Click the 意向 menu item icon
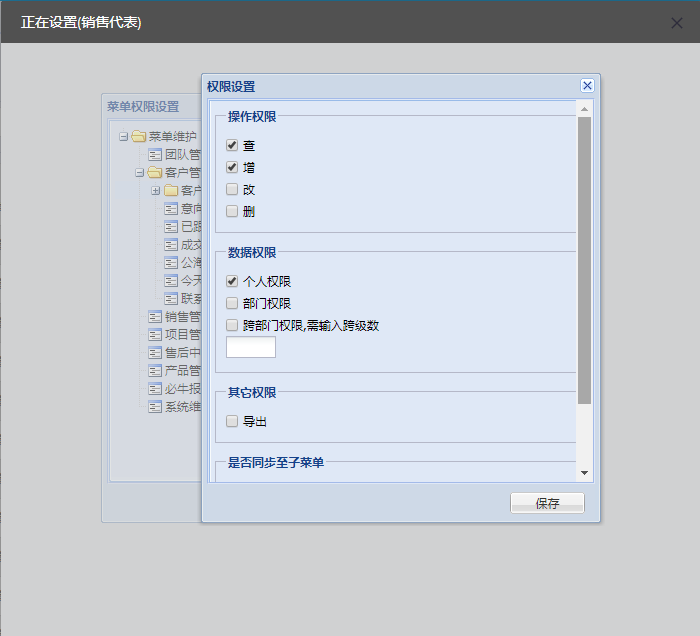This screenshot has height=636, width=700. [x=171, y=208]
